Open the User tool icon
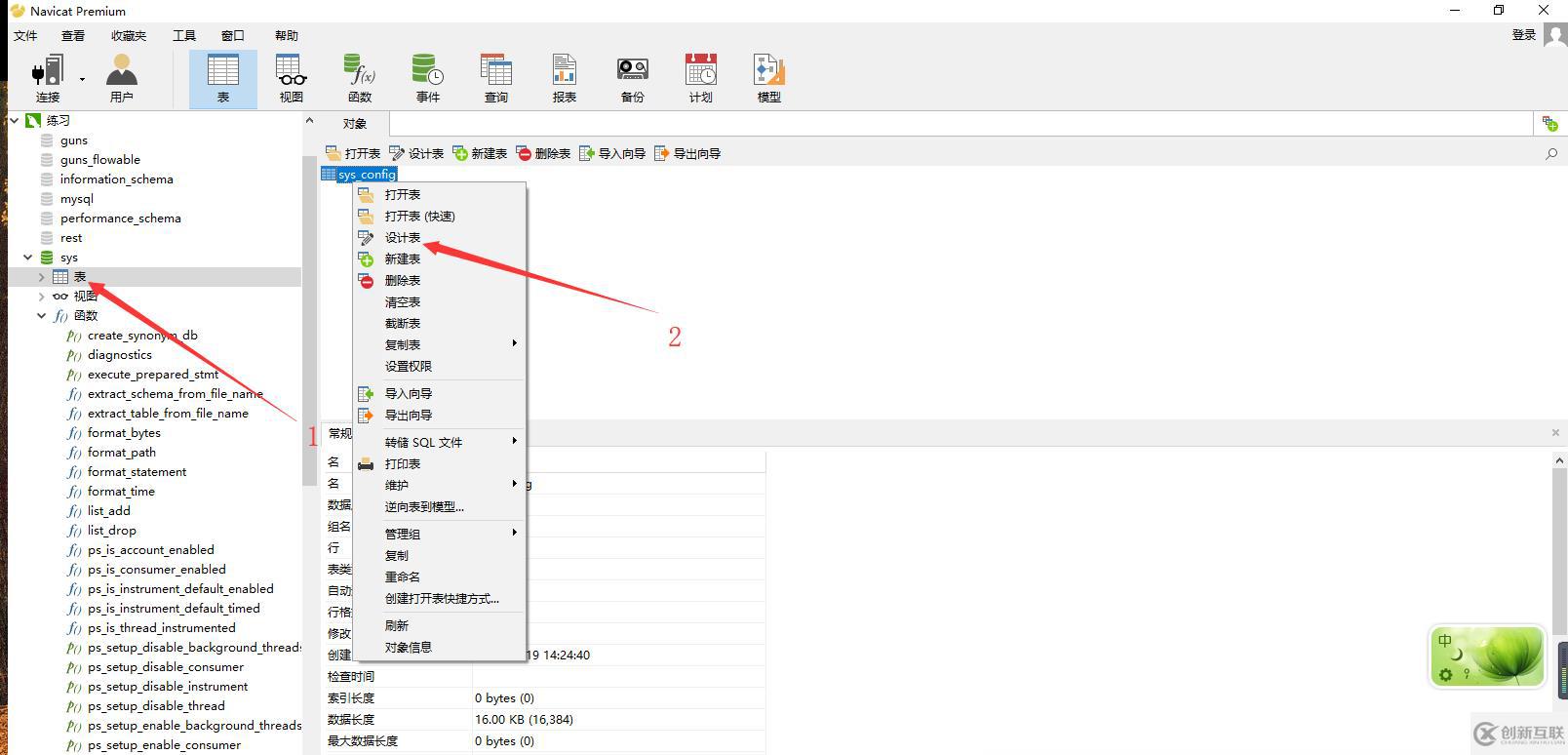This screenshot has width=1568, height=755. click(x=121, y=79)
